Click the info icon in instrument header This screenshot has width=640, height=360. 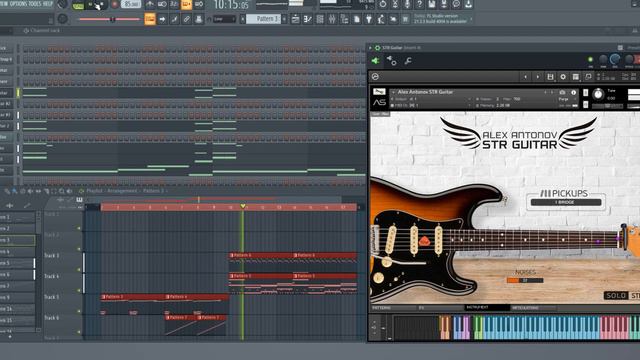573,93
